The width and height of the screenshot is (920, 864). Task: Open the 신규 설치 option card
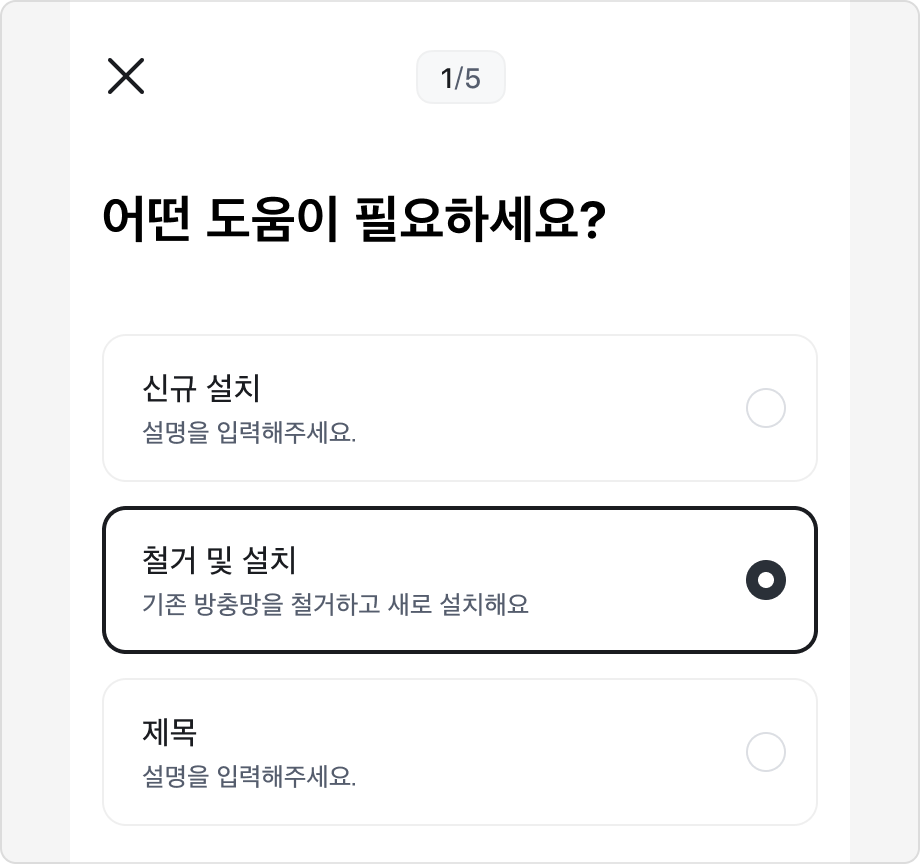tap(459, 408)
